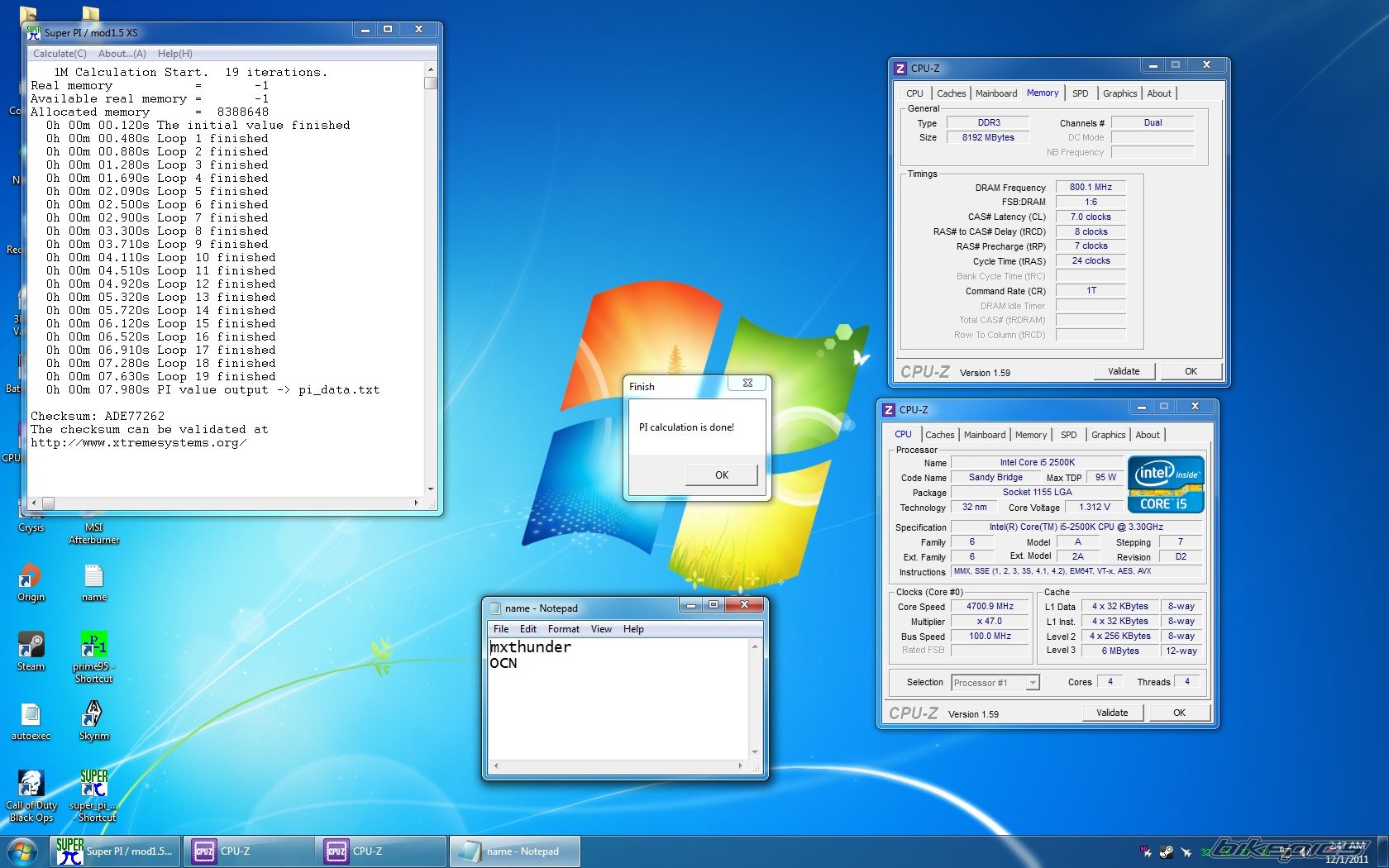Screen dimensions: 1389x868
Task: Click the Super PI vertical scrollbar down arrow
Action: pyautogui.click(x=430, y=489)
